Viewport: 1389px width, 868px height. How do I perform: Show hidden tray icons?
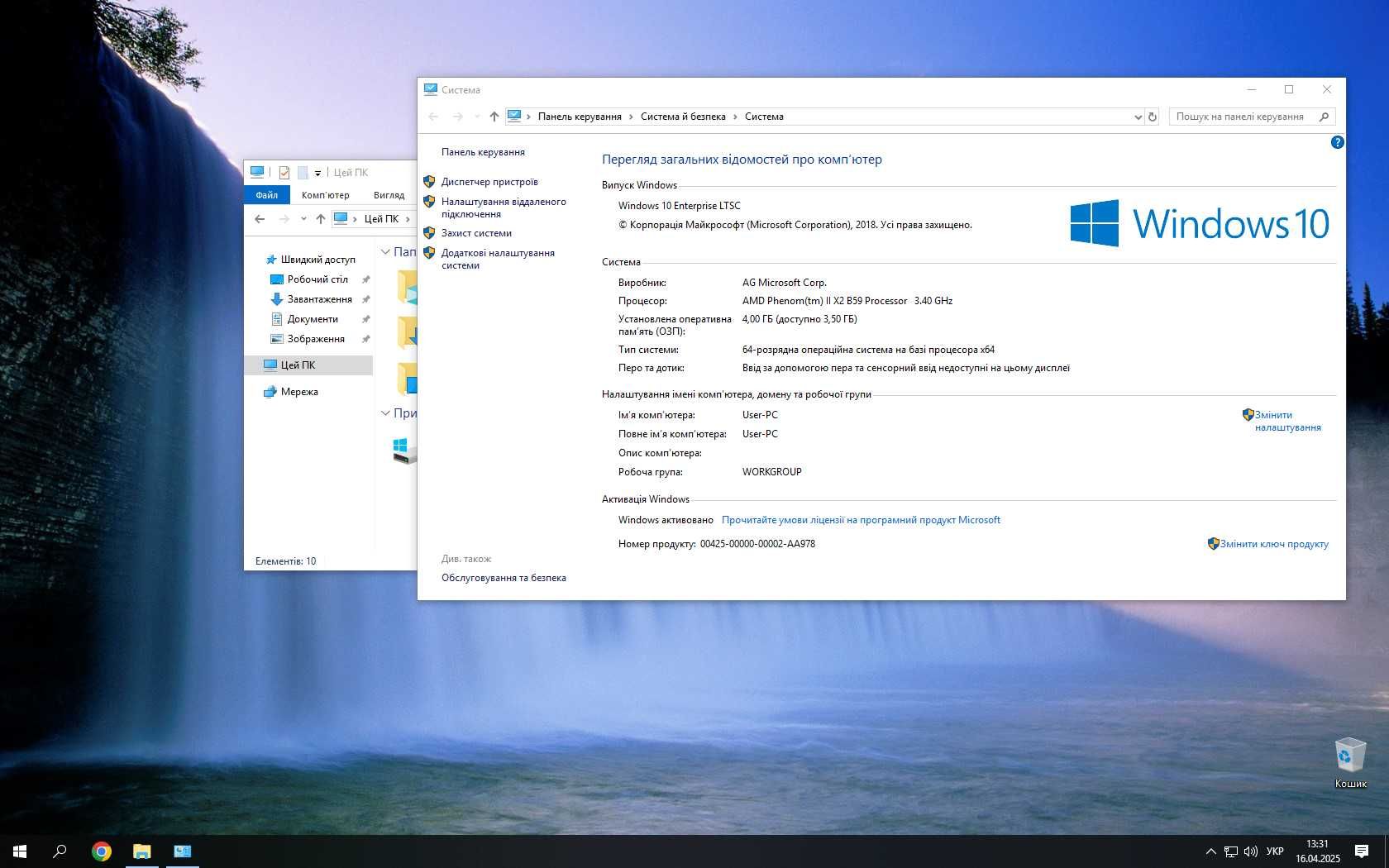pos(1210,851)
